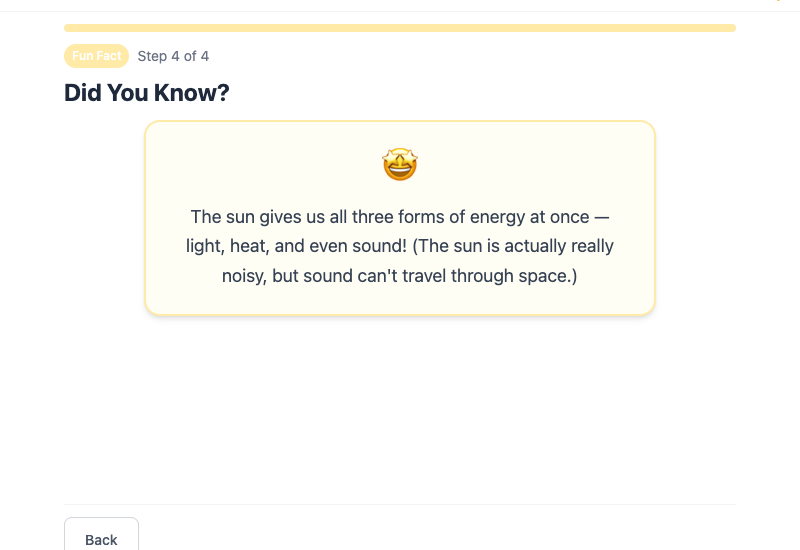Click the yellow progress bar at top
800x550 pixels.
point(400,28)
